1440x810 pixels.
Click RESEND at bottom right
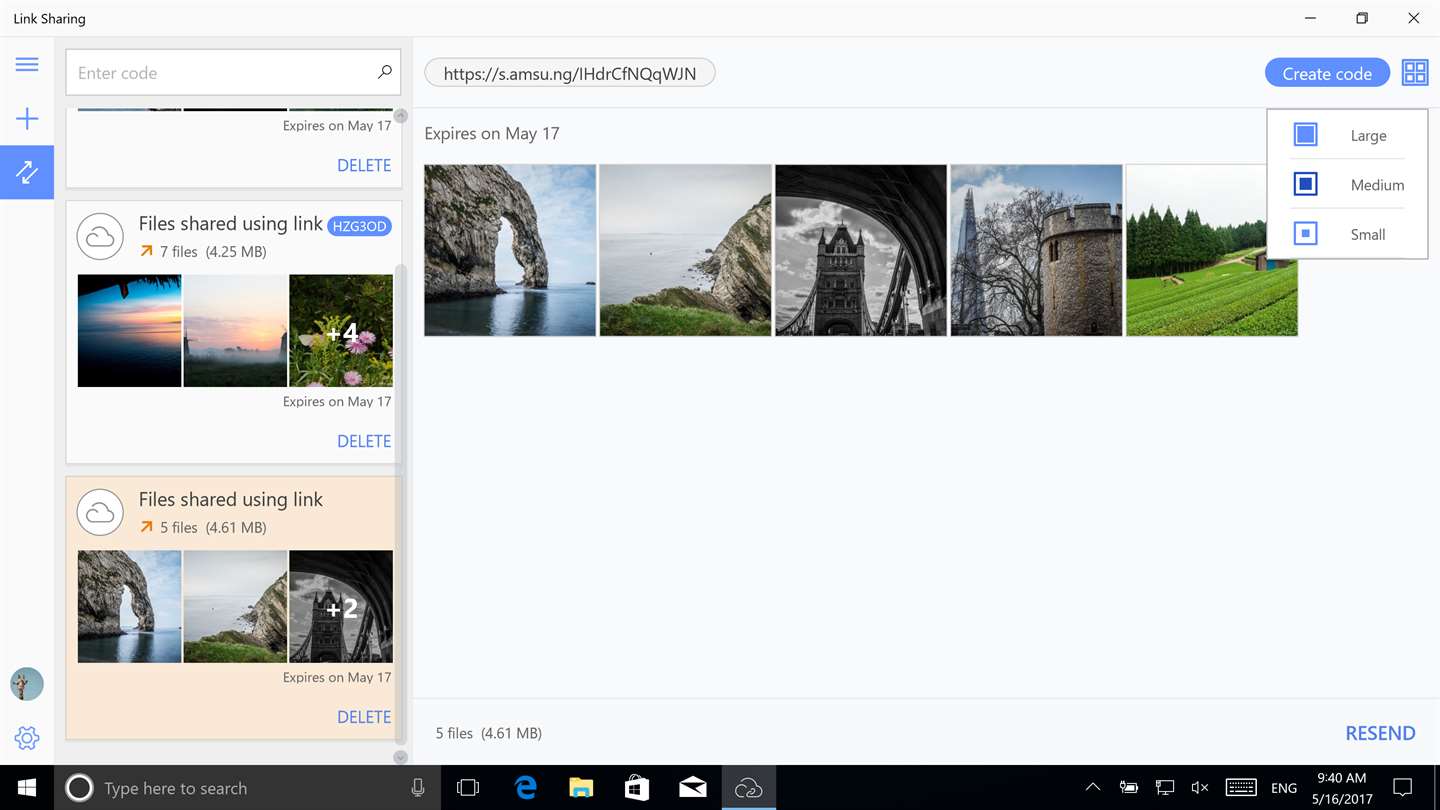tap(1380, 733)
